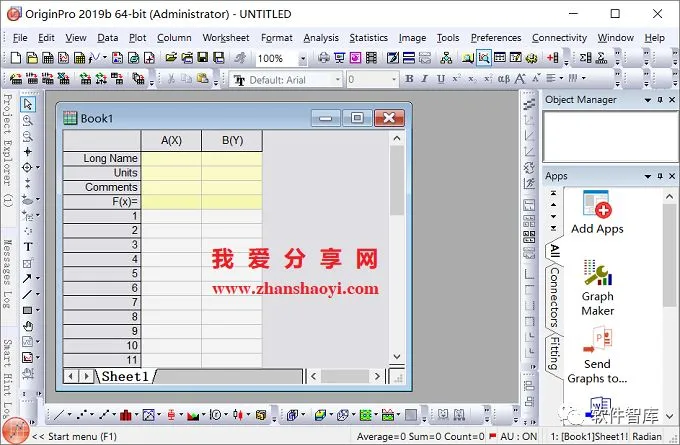
Task: Open the Add Apps item
Action: click(x=597, y=213)
